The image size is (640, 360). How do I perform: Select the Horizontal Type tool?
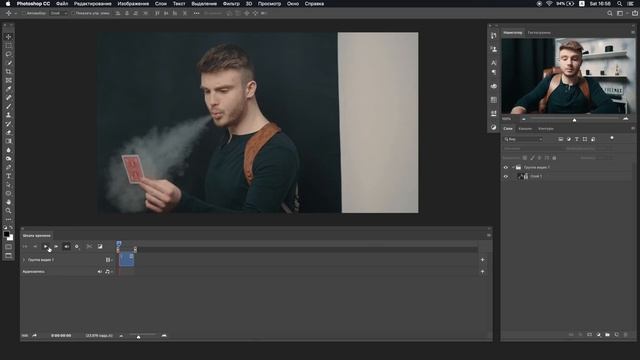9,176
